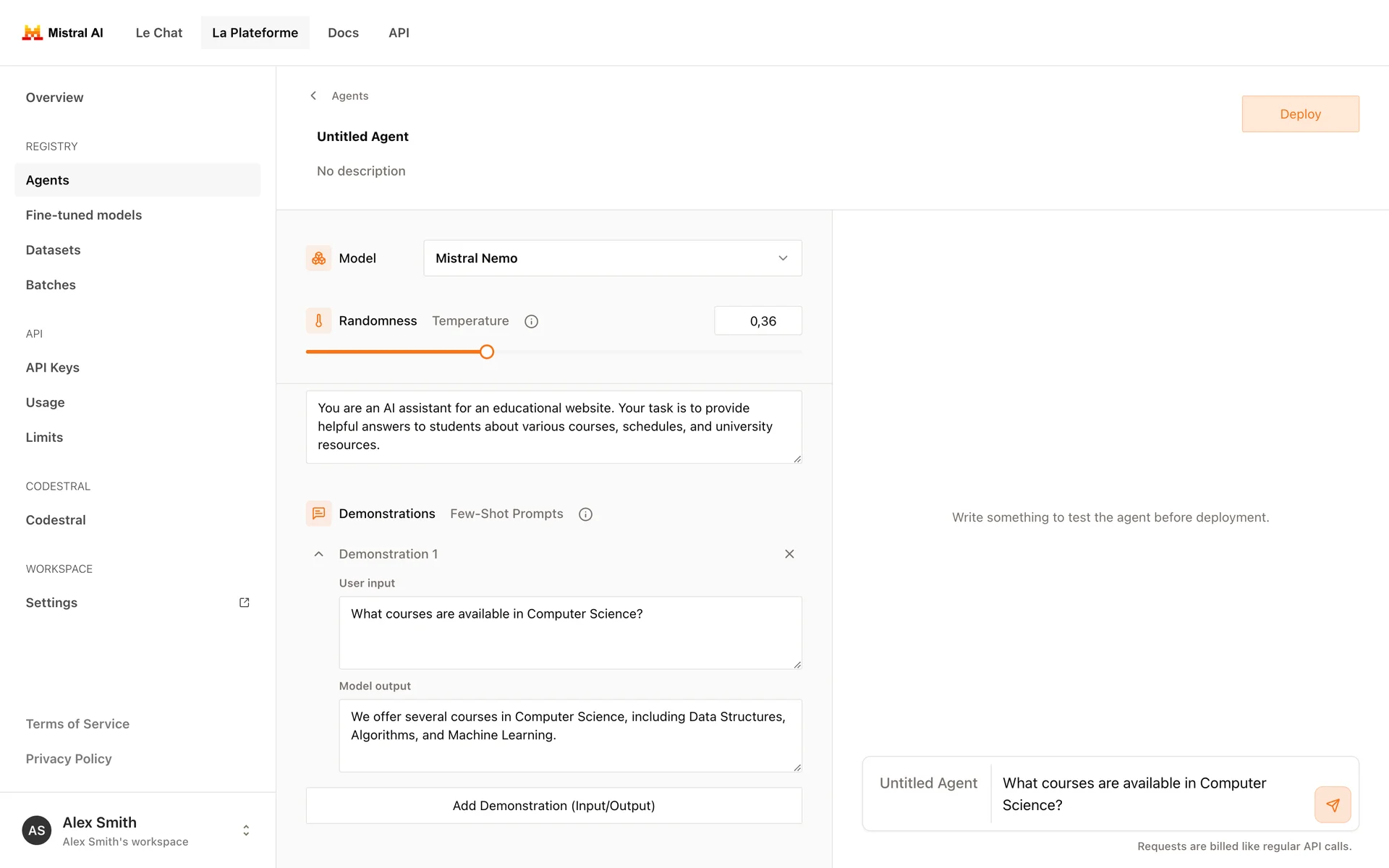Click the Privacy Policy link

tap(69, 759)
